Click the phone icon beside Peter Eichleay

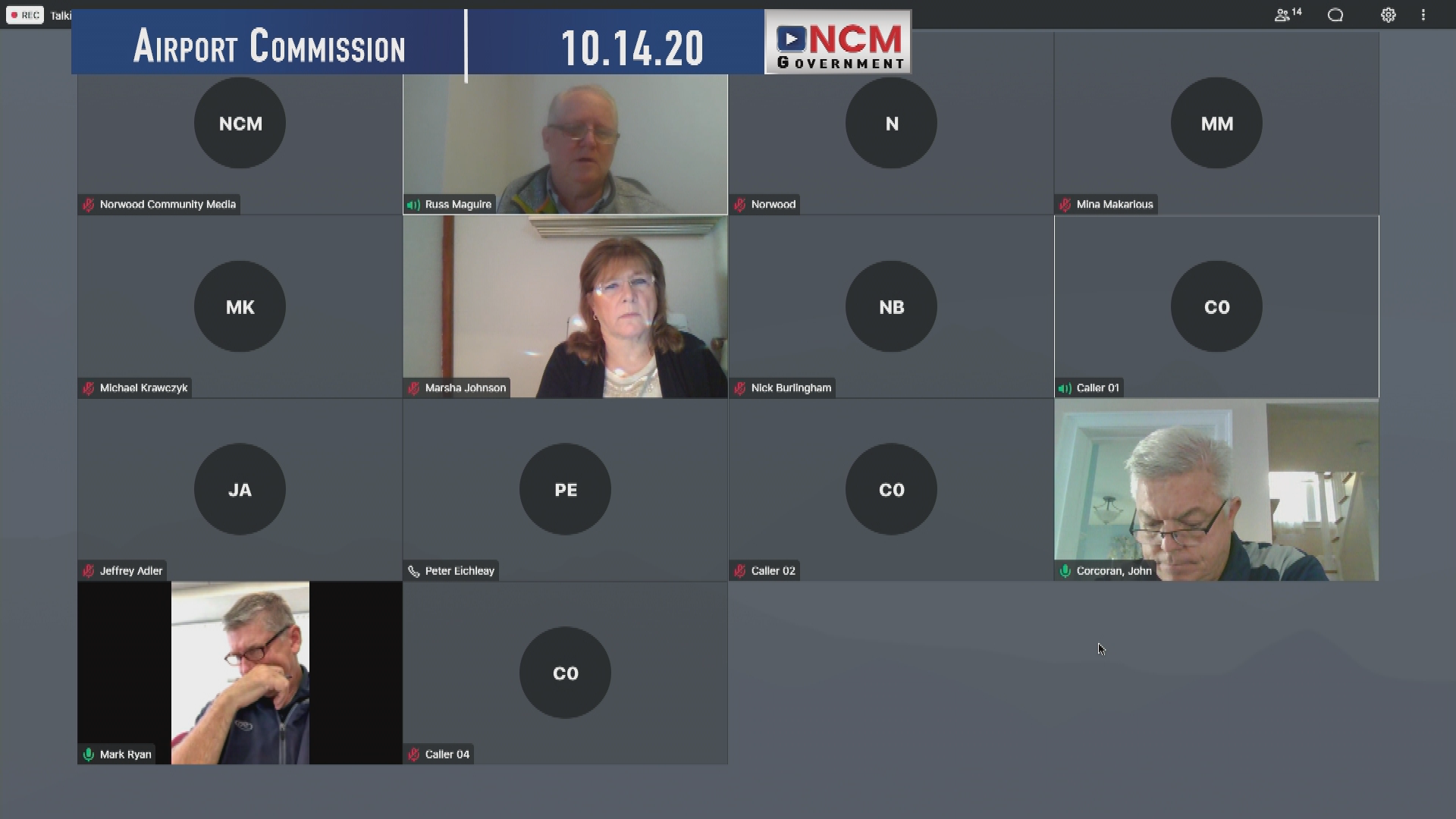click(413, 571)
